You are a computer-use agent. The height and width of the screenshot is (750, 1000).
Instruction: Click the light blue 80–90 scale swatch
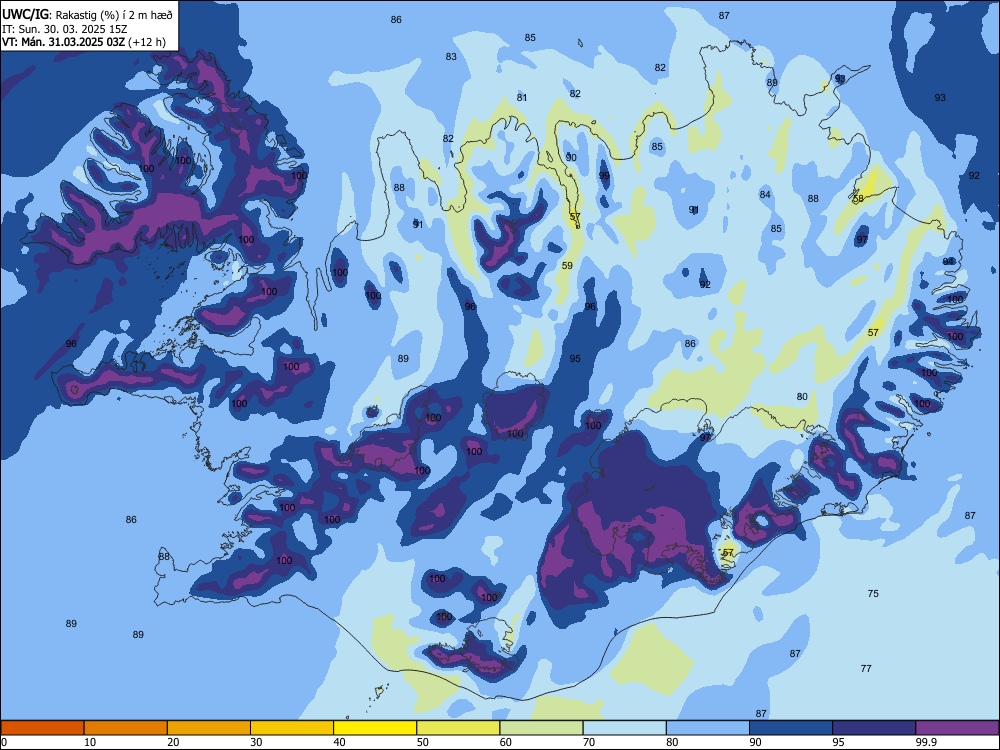tap(708, 728)
